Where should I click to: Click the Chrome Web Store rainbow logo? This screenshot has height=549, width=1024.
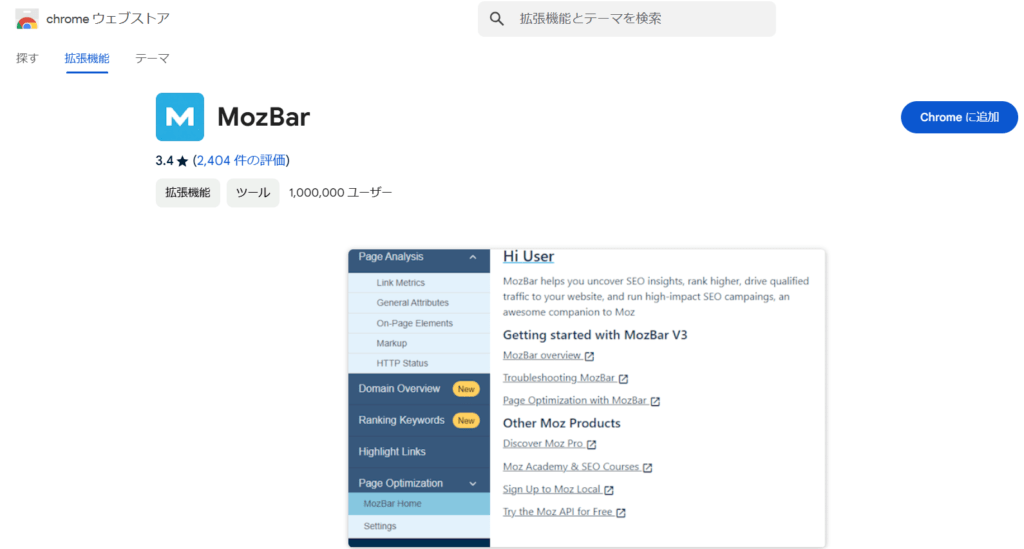(x=27, y=19)
